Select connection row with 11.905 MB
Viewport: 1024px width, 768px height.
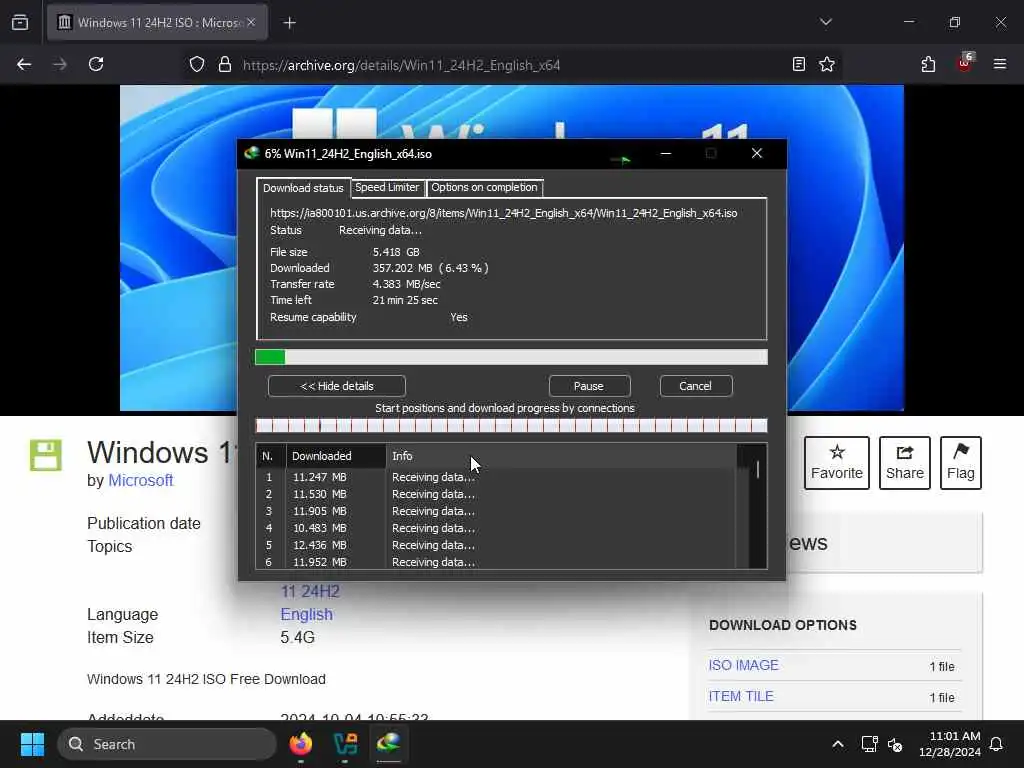click(x=496, y=511)
